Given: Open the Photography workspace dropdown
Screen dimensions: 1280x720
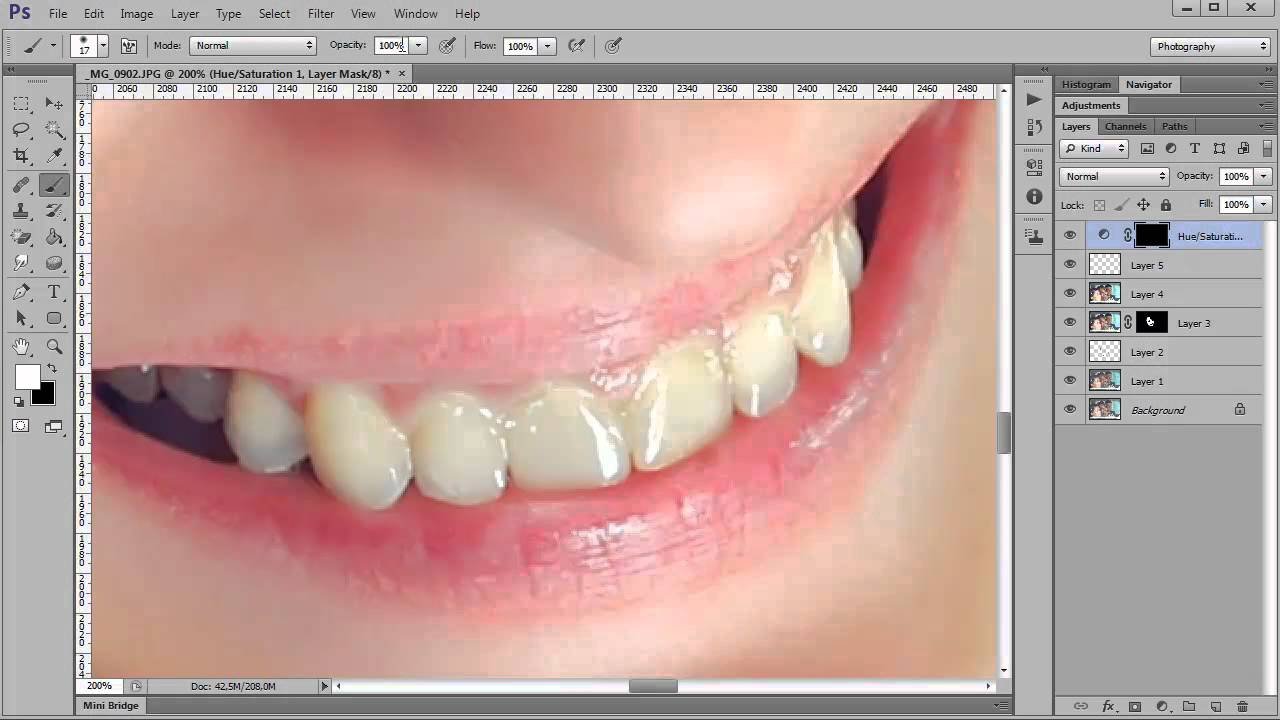Looking at the screenshot, I should (1210, 46).
